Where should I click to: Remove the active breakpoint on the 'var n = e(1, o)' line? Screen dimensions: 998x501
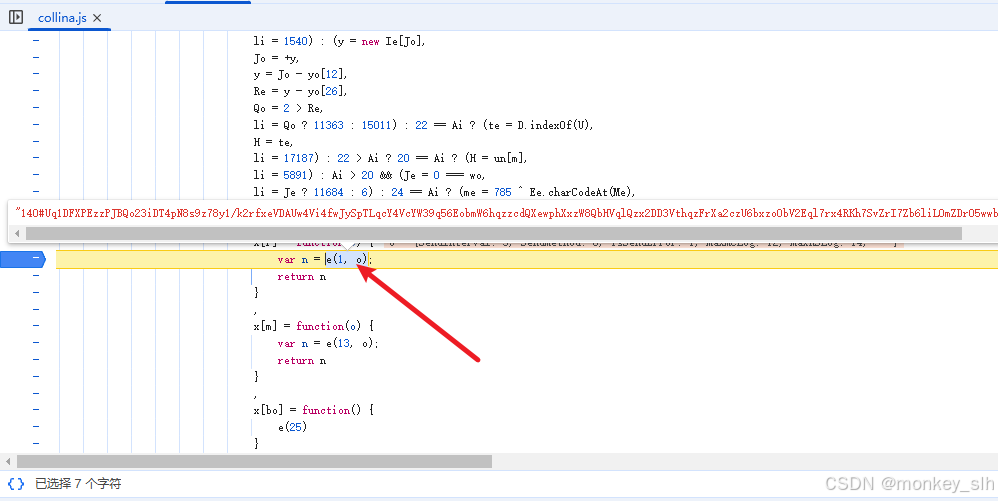click(23, 259)
